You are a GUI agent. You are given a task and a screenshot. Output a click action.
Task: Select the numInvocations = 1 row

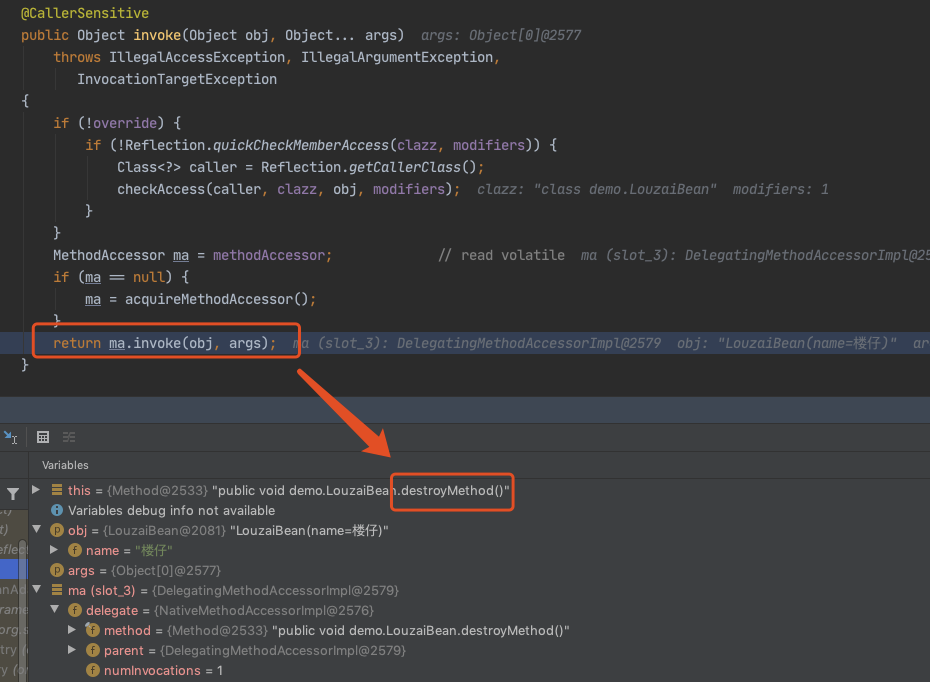[x=479, y=670]
